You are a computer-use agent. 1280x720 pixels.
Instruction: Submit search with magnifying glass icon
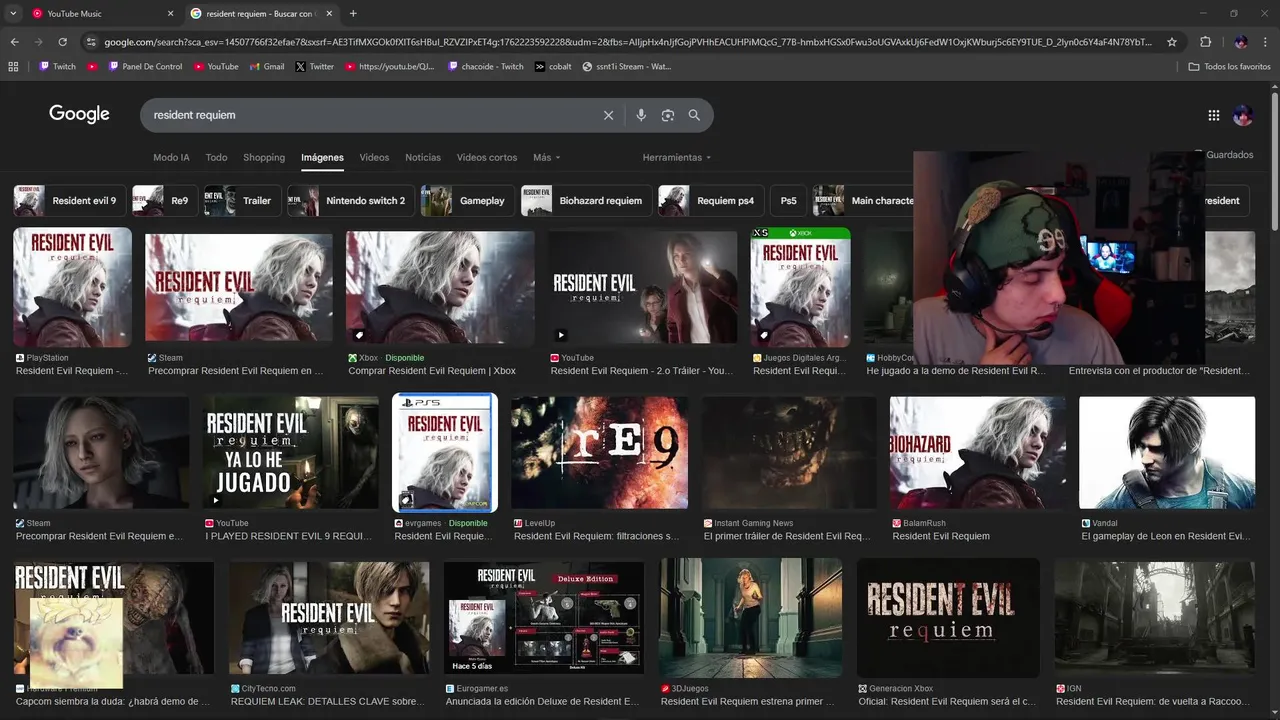pos(694,115)
